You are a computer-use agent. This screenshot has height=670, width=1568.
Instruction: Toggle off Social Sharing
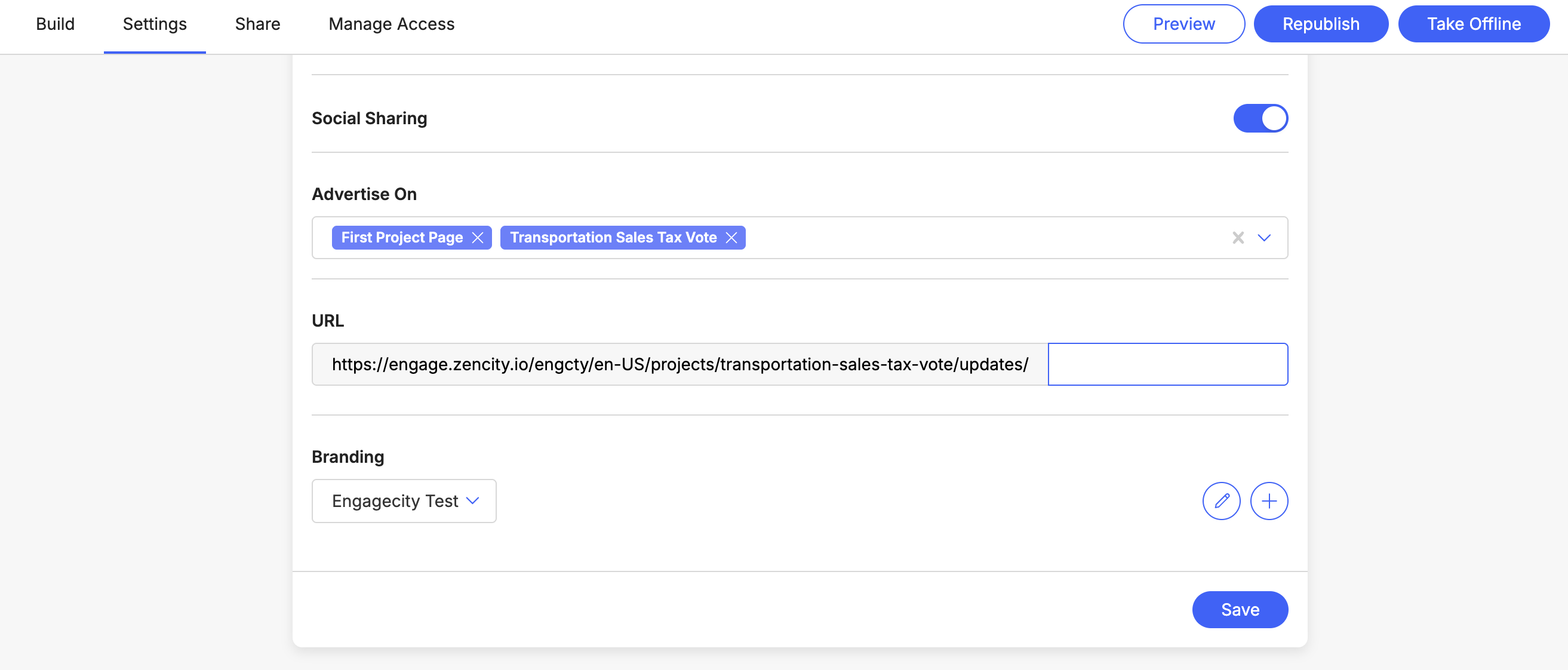pos(1260,118)
